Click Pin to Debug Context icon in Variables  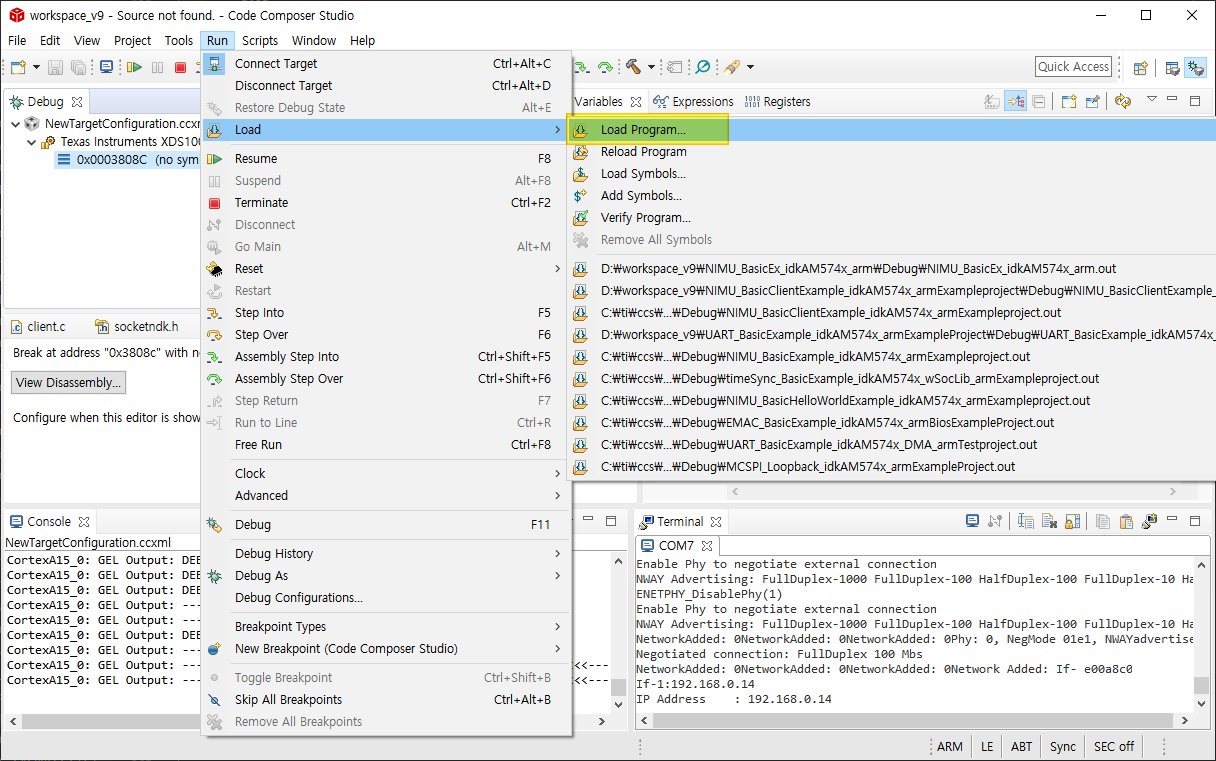tap(1093, 101)
